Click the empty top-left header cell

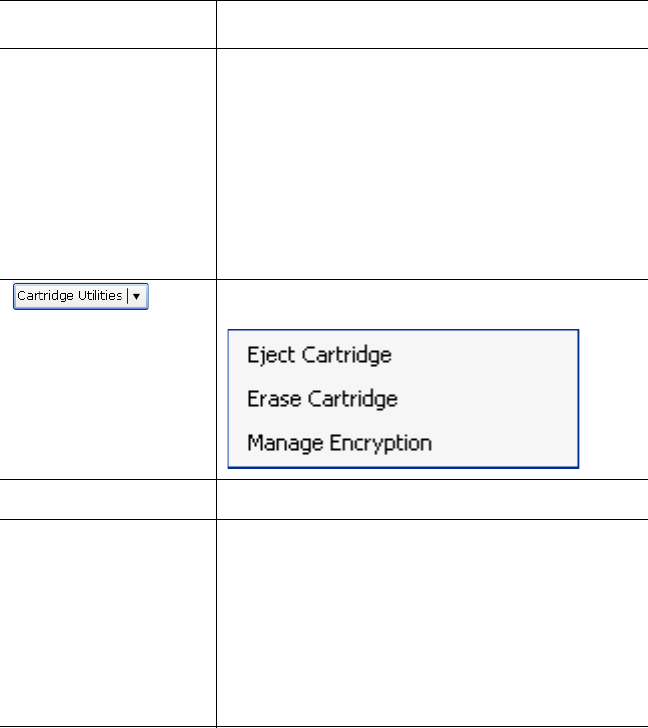pos(108,24)
